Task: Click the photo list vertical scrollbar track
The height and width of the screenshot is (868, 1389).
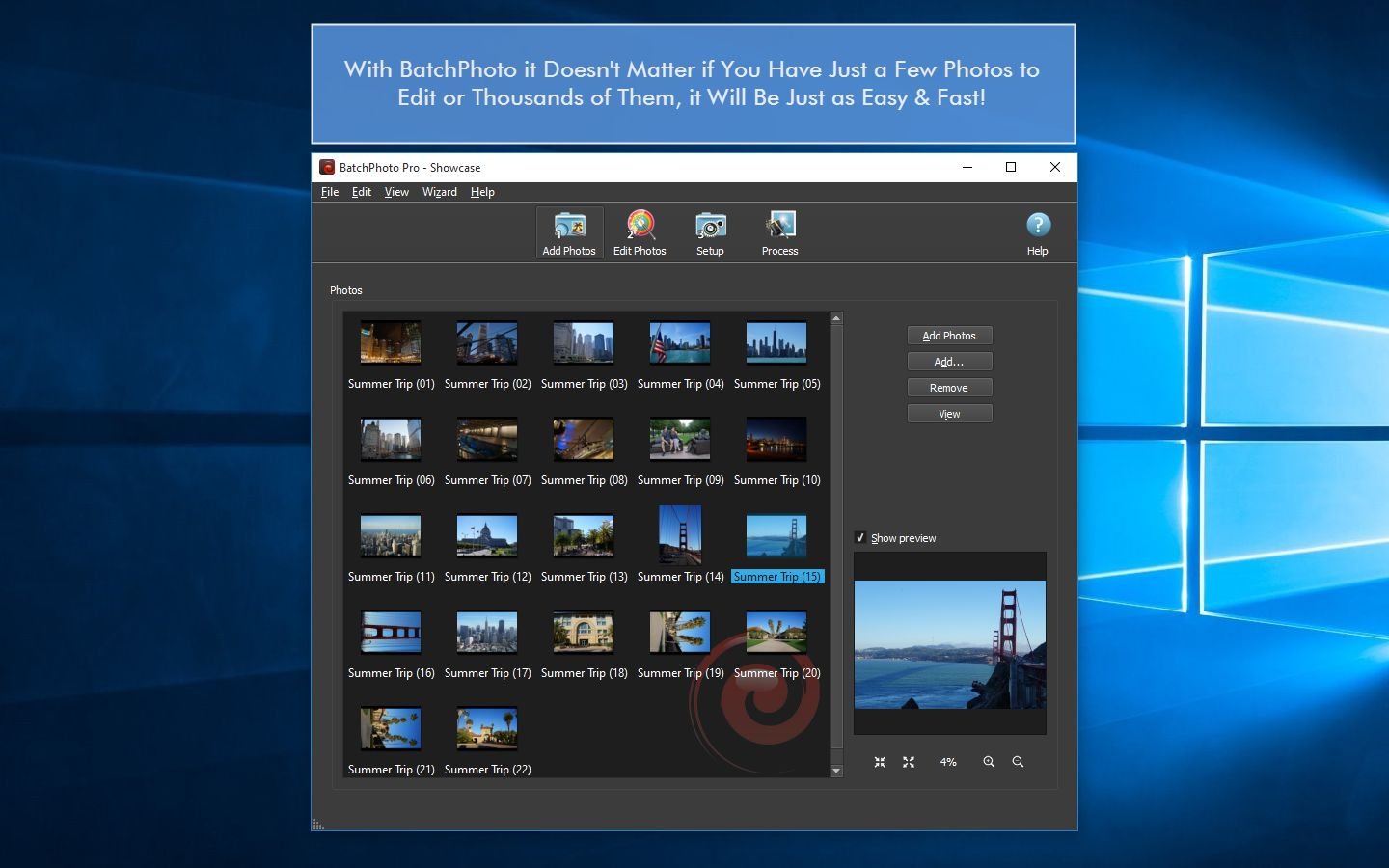Action: click(x=836, y=544)
